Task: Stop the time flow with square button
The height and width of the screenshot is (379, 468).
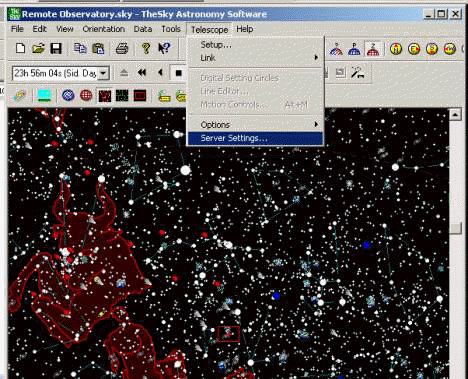Action: pos(178,73)
